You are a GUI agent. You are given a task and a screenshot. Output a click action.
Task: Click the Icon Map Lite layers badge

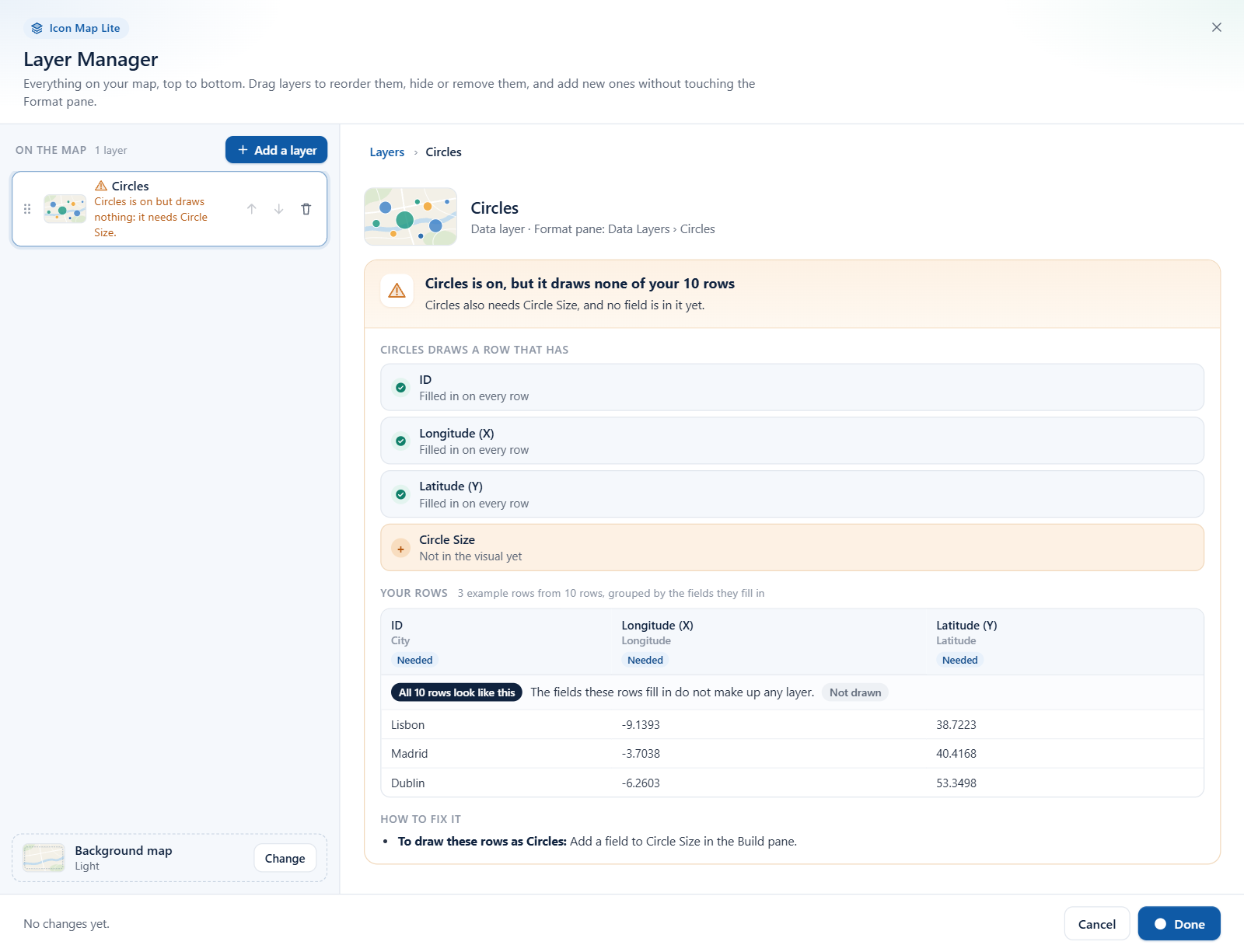76,28
